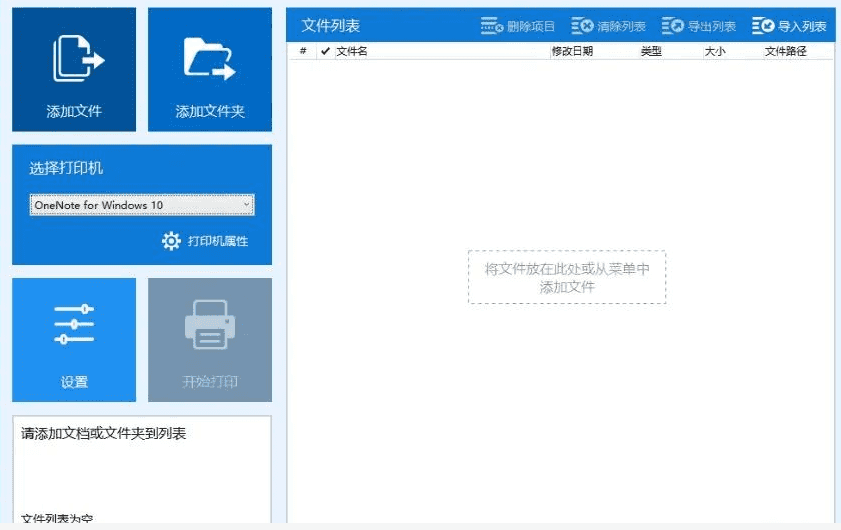Screen dimensions: 841x530
Task: Click the gear icon for printer properties
Action: (x=171, y=241)
